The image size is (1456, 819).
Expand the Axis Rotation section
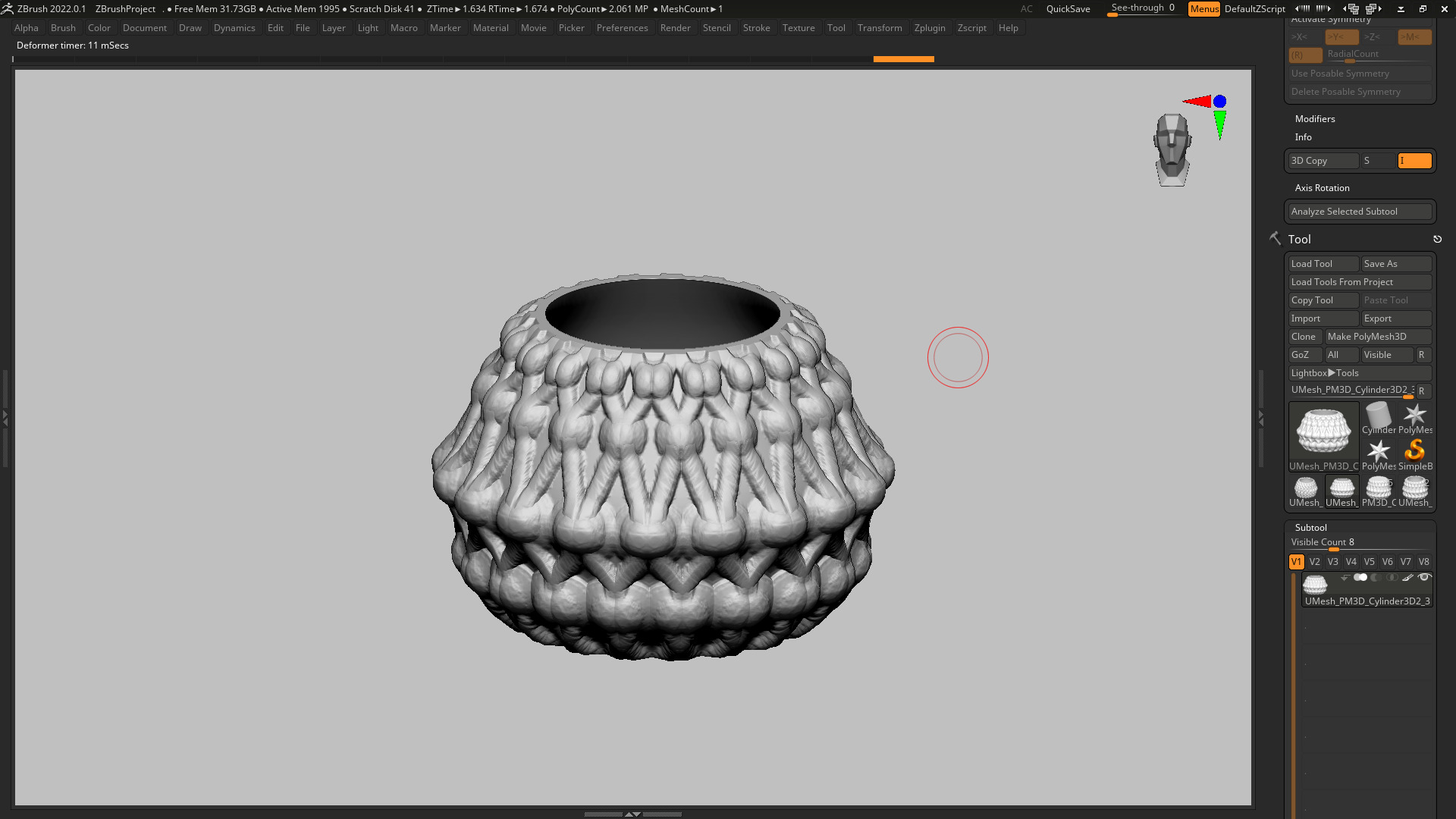1322,188
